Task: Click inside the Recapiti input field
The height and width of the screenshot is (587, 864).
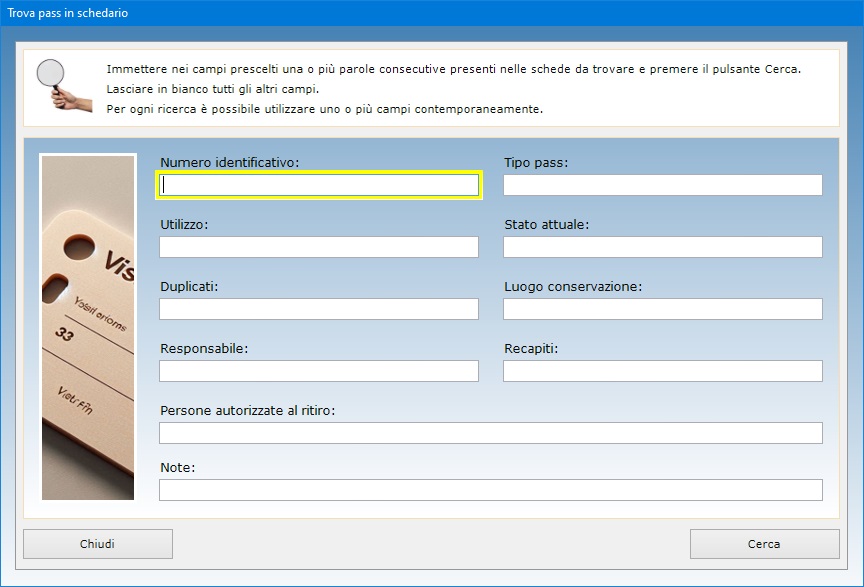Action: (x=662, y=371)
